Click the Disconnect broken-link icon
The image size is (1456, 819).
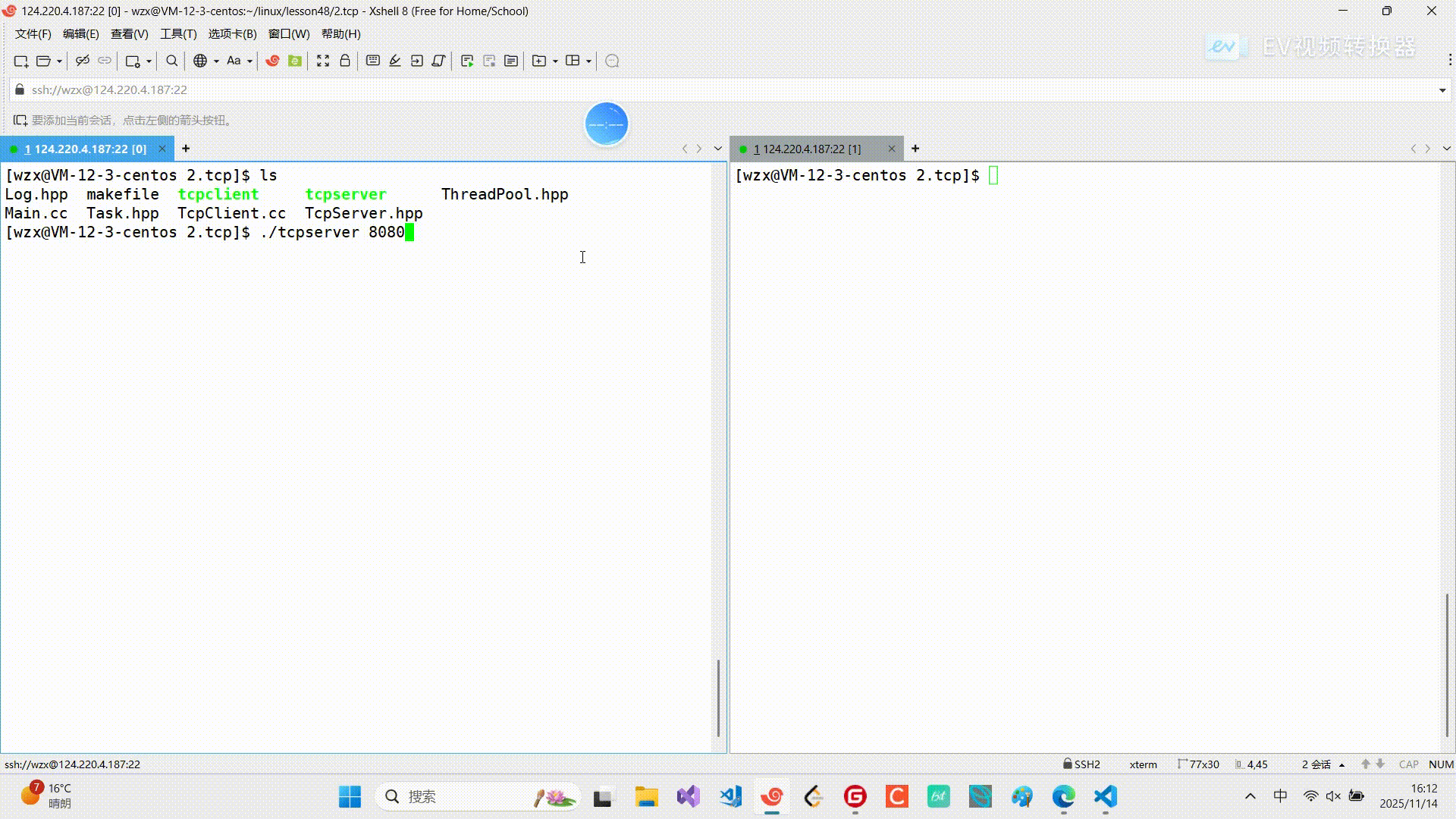click(83, 61)
